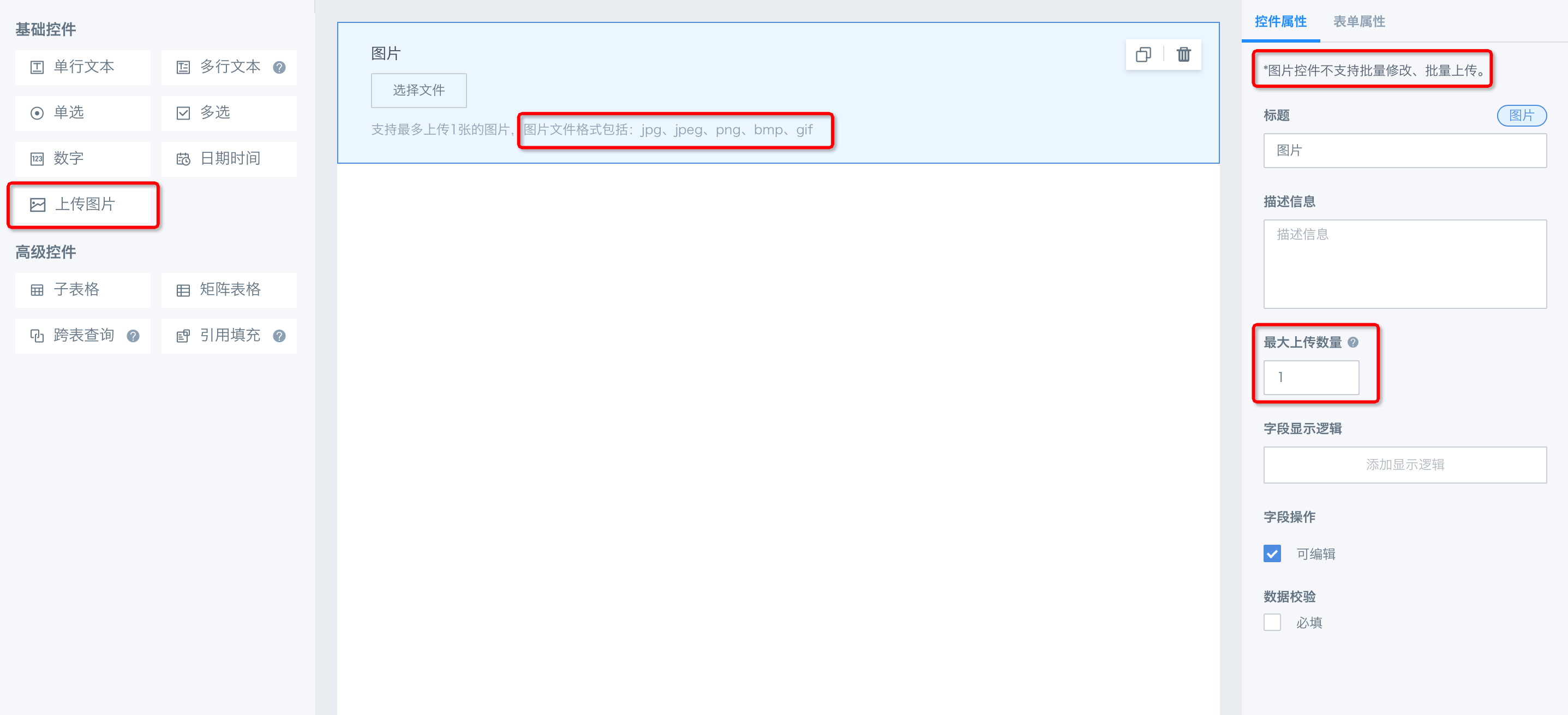Click the blue 图片 tag next to 标题
Viewport: 1568px width, 715px height.
(1521, 115)
